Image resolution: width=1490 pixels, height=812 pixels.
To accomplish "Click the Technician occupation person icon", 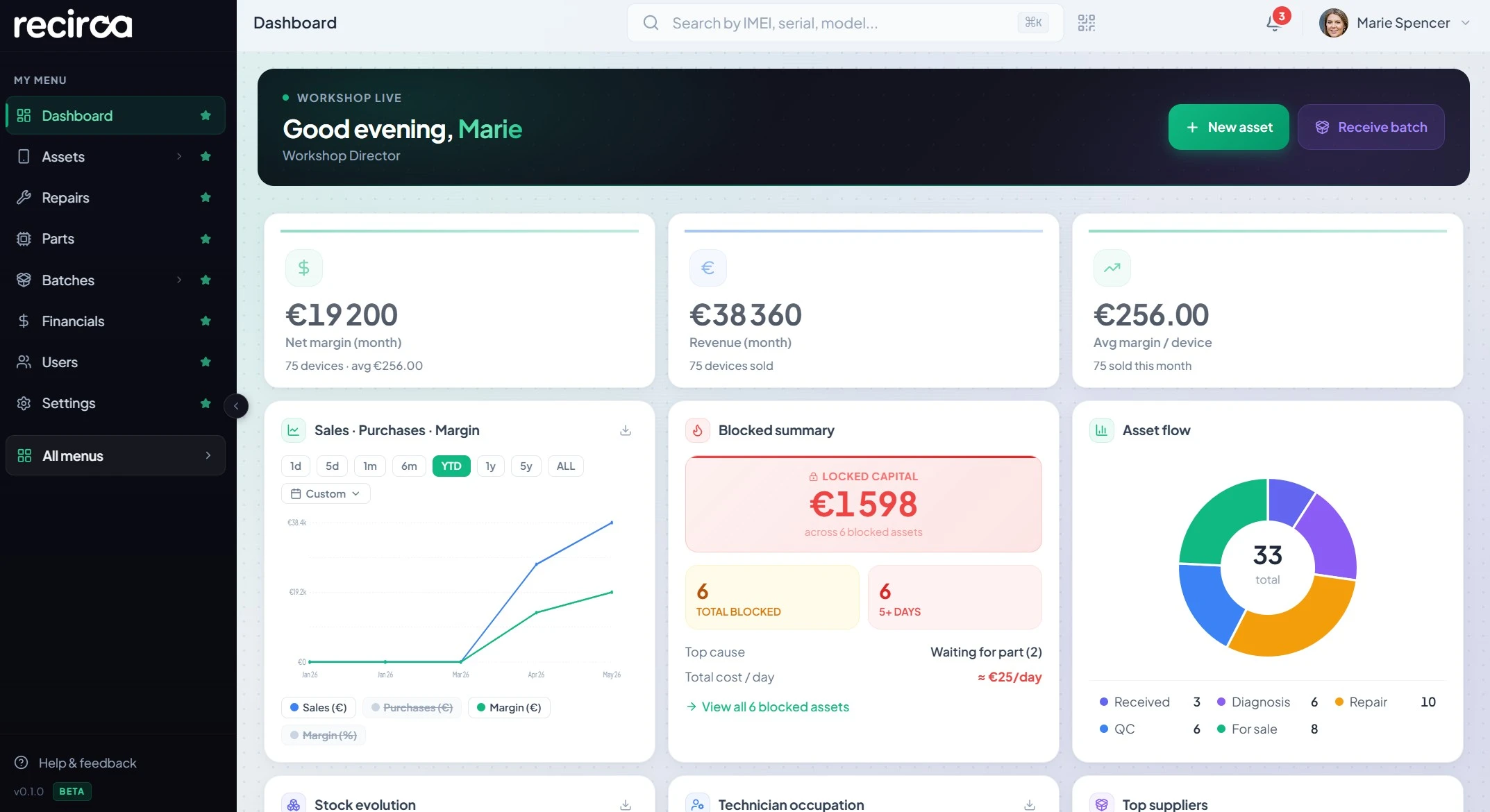I will (698, 804).
